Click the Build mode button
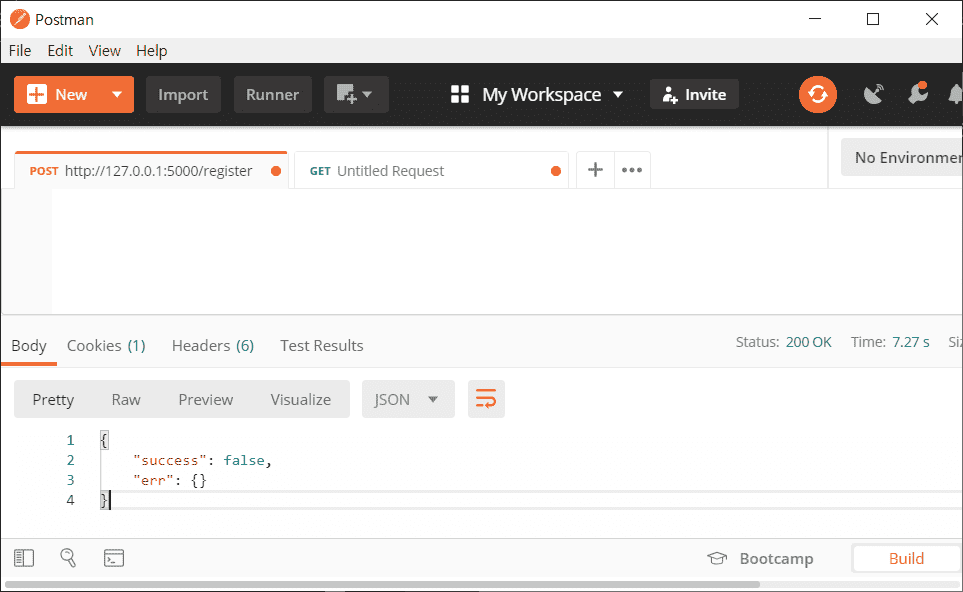This screenshot has width=963, height=592. 906,558
